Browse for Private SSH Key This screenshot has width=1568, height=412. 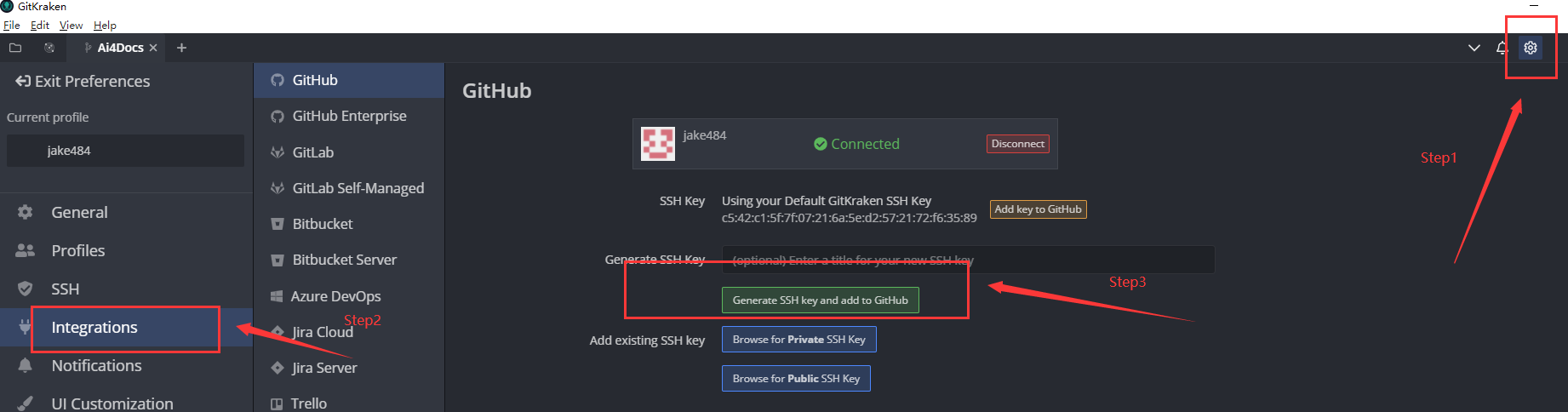pyautogui.click(x=798, y=340)
